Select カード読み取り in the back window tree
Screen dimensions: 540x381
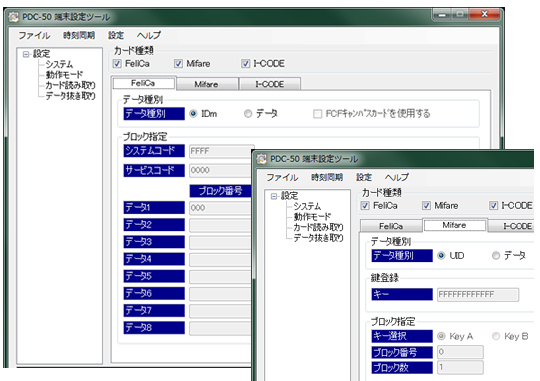pyautogui.click(x=70, y=85)
